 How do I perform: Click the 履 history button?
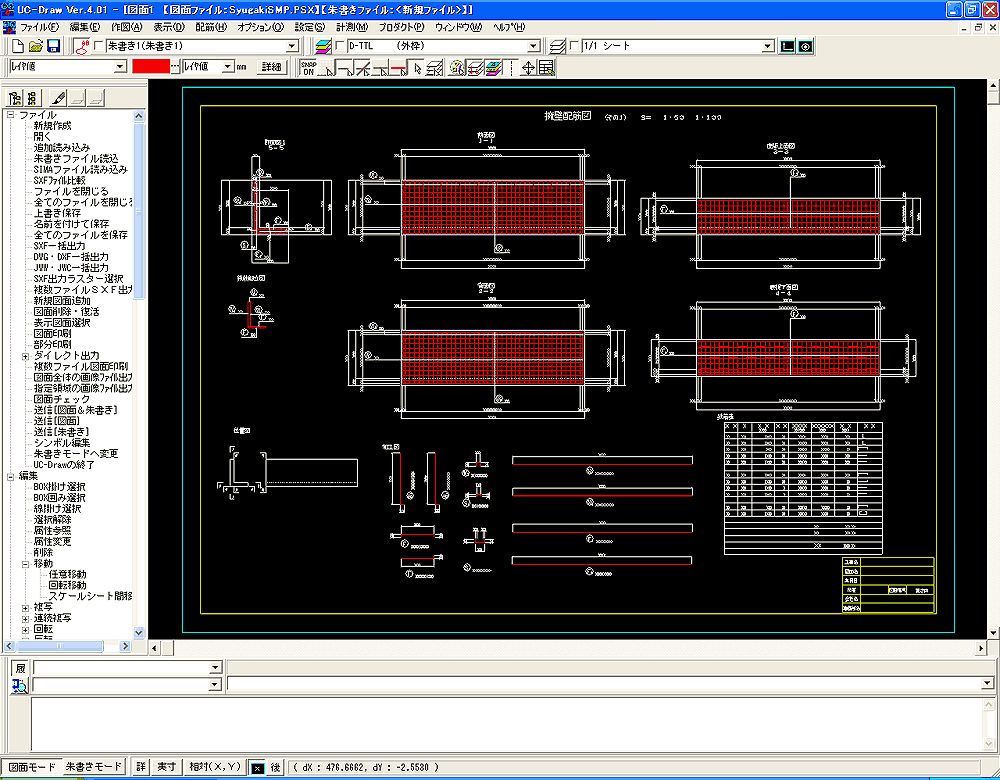tap(20, 668)
